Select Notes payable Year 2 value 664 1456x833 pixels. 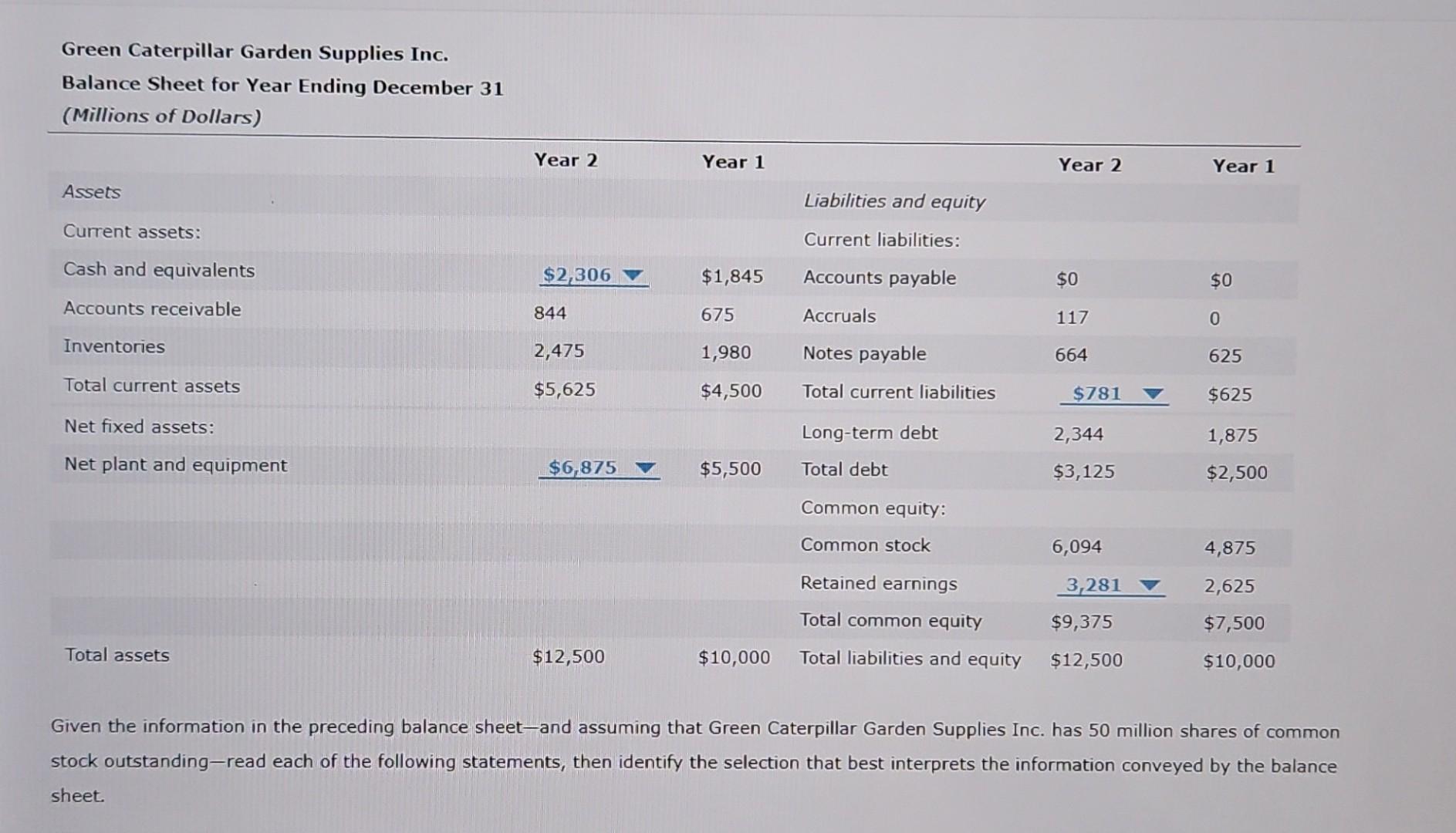(x=1072, y=355)
